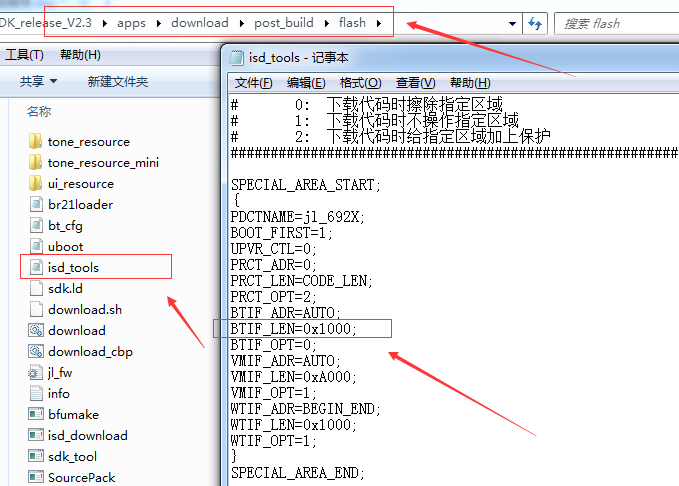Expand the arrow after flash in breadcrumb

tap(379, 23)
